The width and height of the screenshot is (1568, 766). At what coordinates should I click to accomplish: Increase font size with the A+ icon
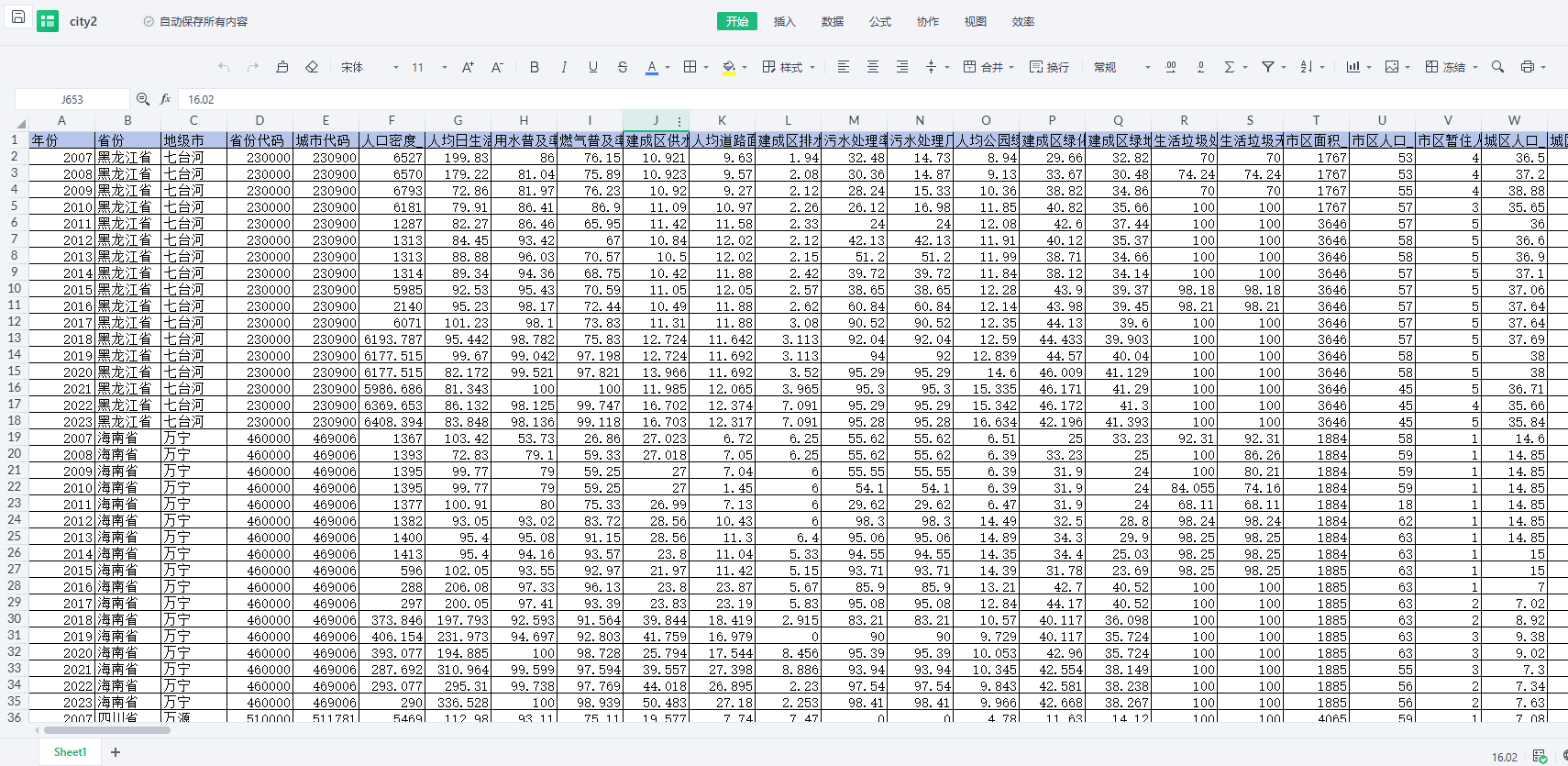tap(468, 67)
